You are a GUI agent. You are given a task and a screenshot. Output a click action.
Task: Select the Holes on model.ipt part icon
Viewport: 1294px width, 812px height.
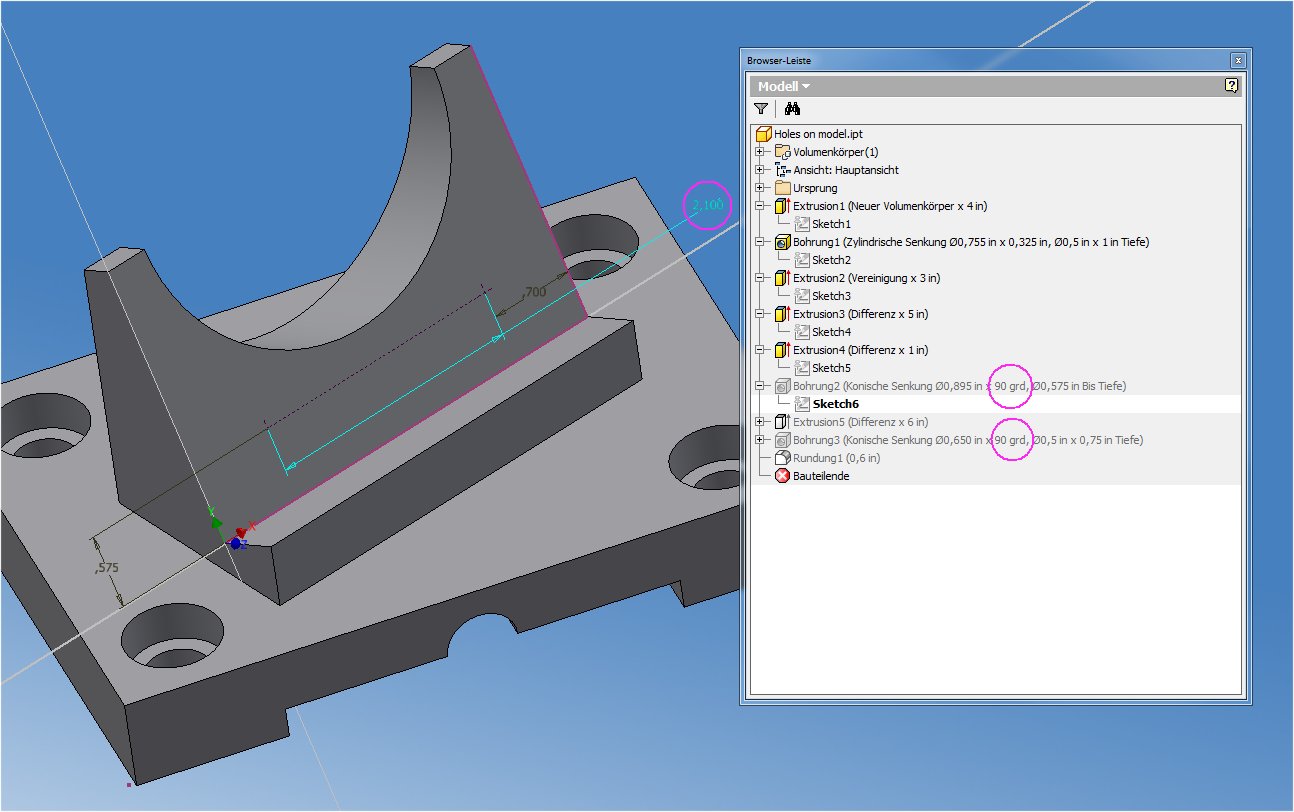coord(764,133)
